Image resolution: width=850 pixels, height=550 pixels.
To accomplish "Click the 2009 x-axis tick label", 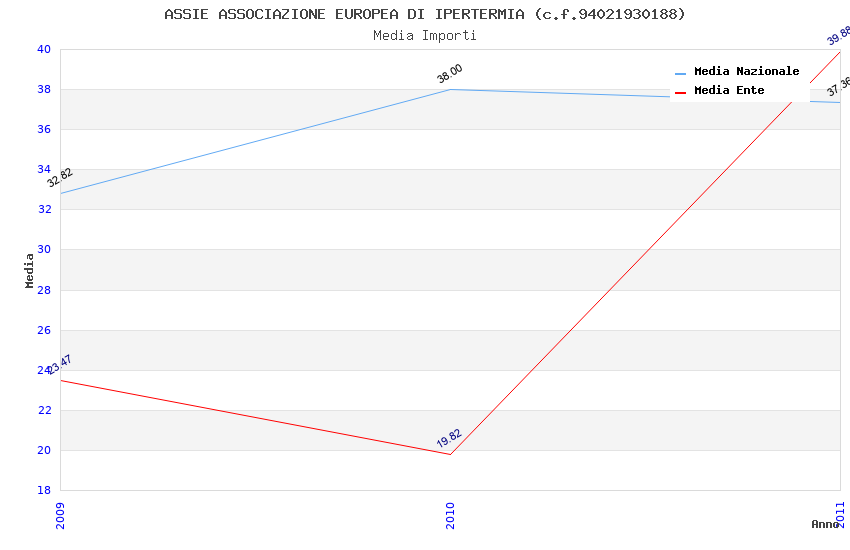I will pyautogui.click(x=61, y=513).
